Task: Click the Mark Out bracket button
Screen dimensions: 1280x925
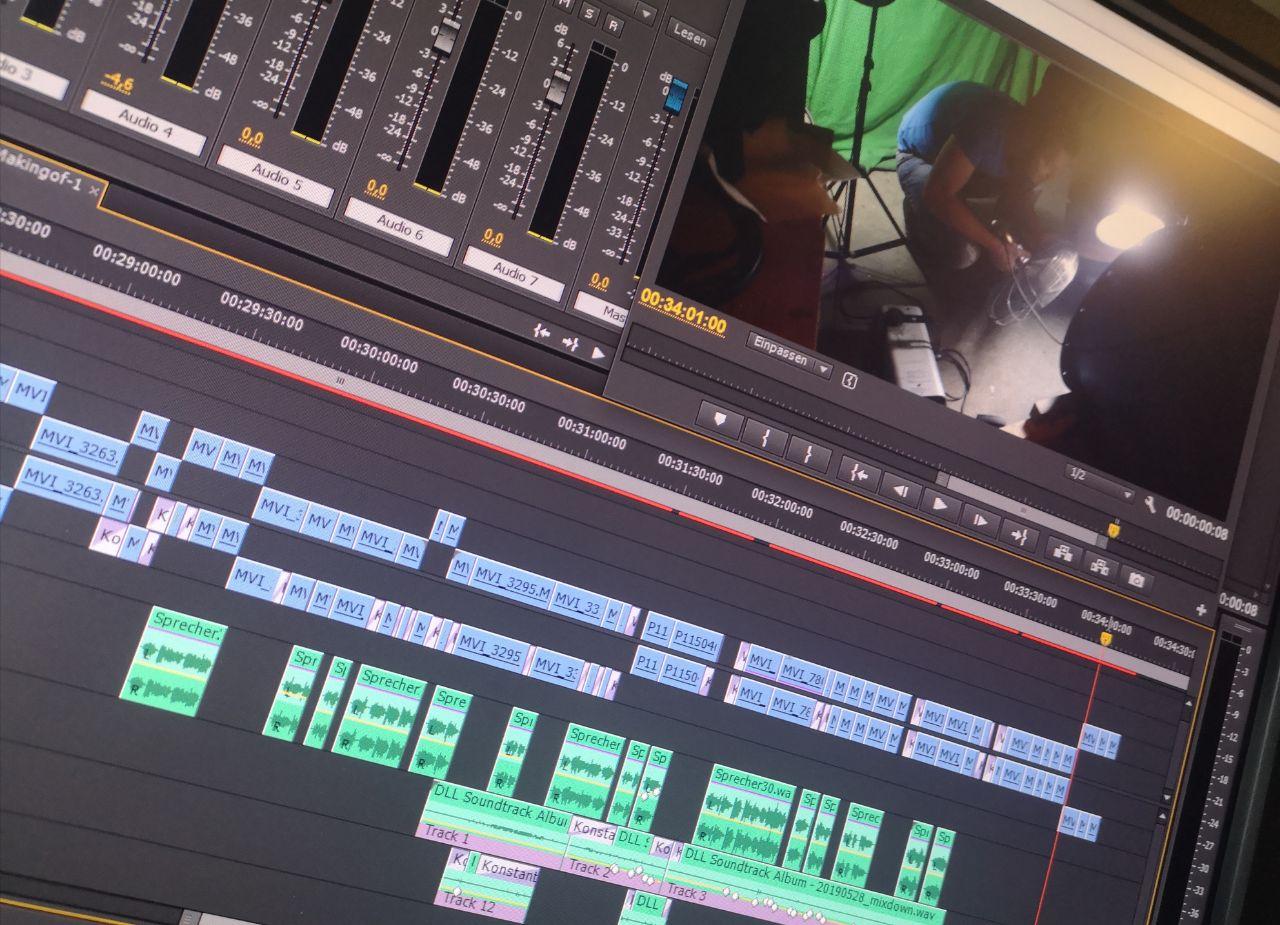Action: click(x=808, y=453)
